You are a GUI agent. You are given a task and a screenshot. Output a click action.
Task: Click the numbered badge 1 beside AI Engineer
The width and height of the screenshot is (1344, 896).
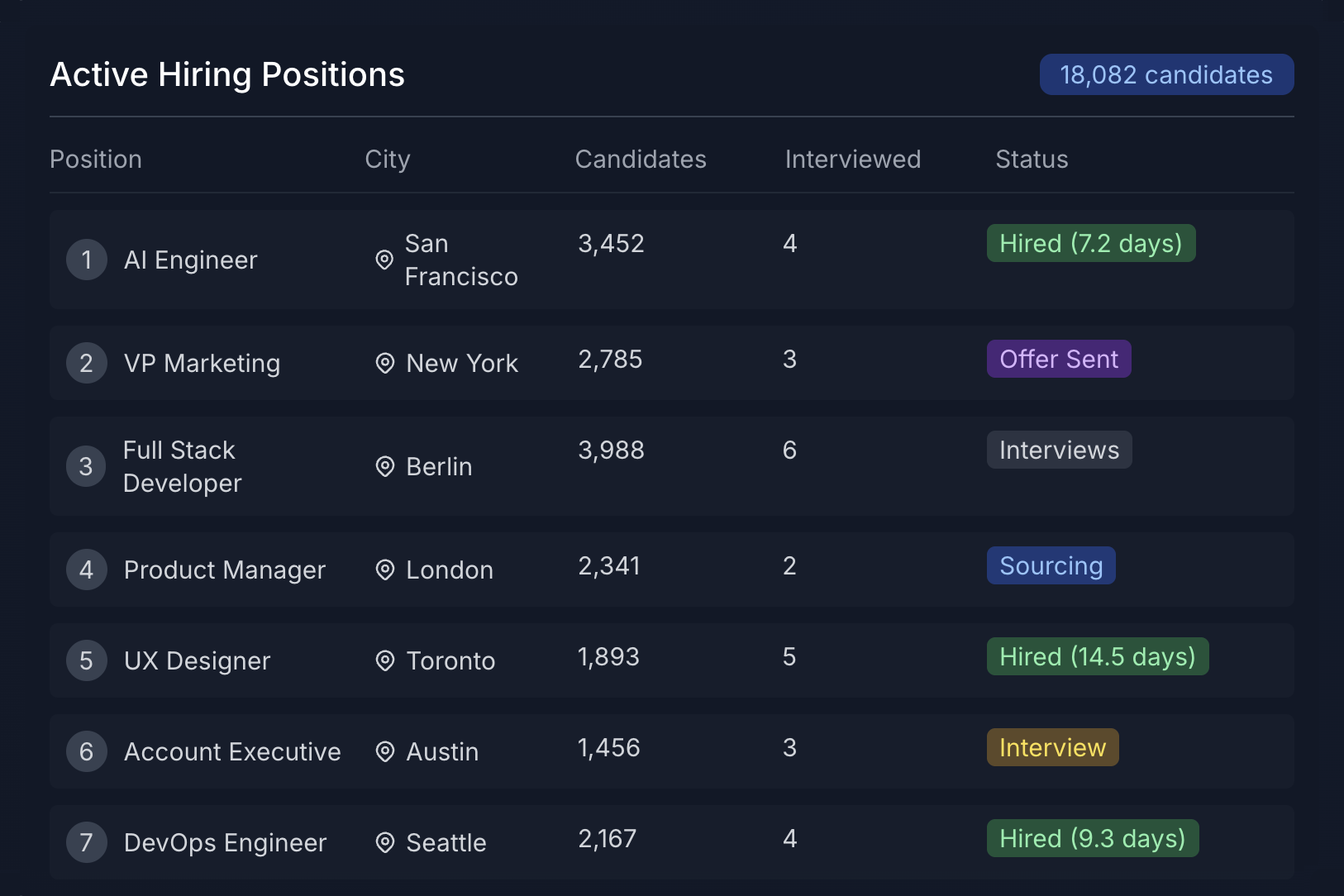click(x=86, y=260)
